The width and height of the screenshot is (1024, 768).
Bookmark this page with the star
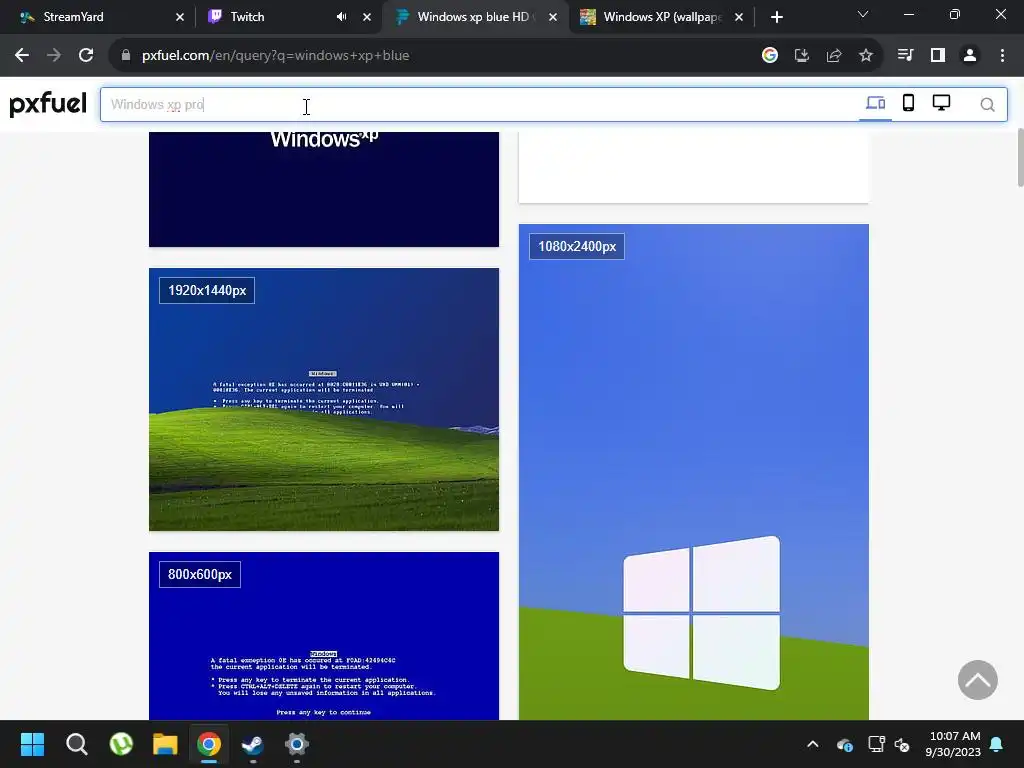(x=865, y=56)
